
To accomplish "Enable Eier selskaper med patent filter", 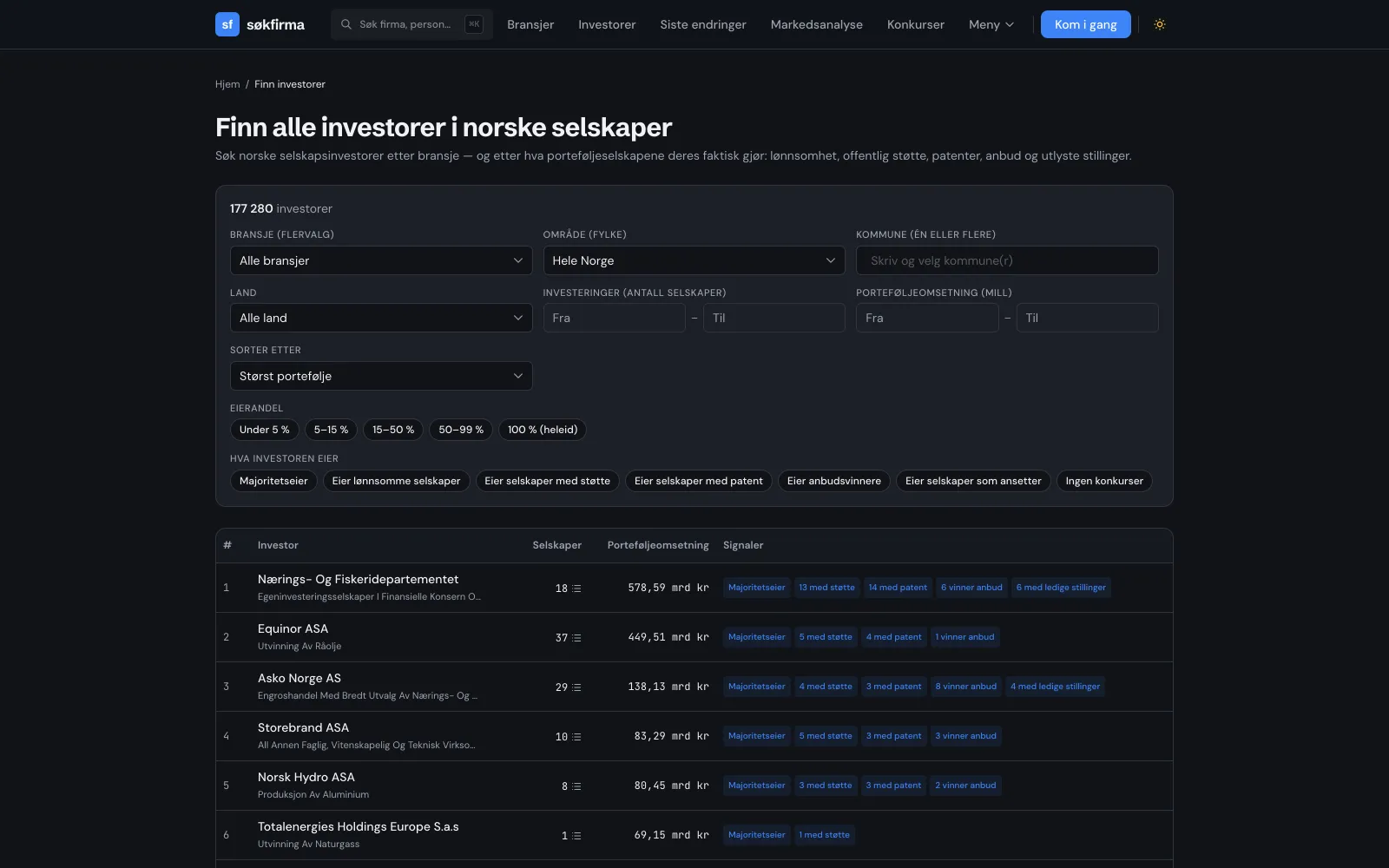I will click(699, 481).
